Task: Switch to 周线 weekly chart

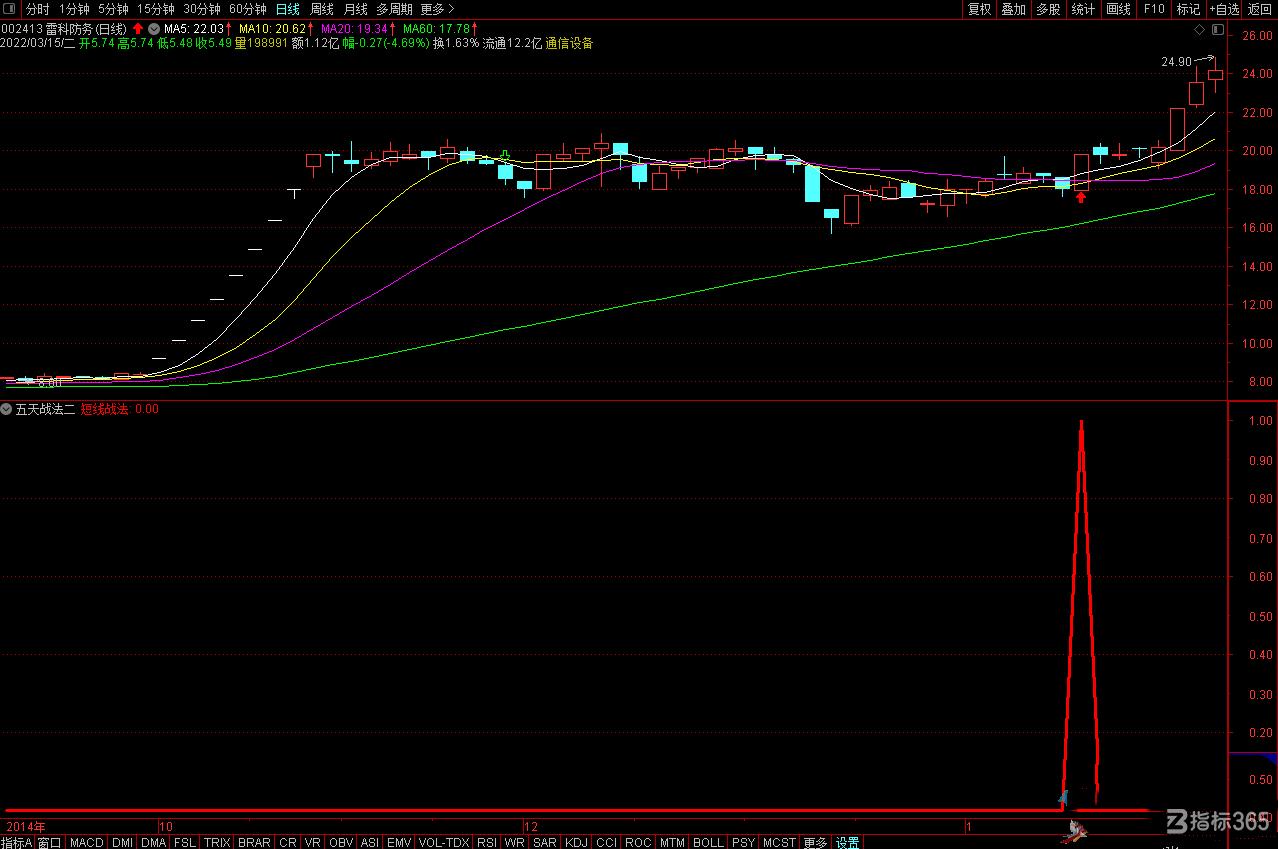Action: 321,9
